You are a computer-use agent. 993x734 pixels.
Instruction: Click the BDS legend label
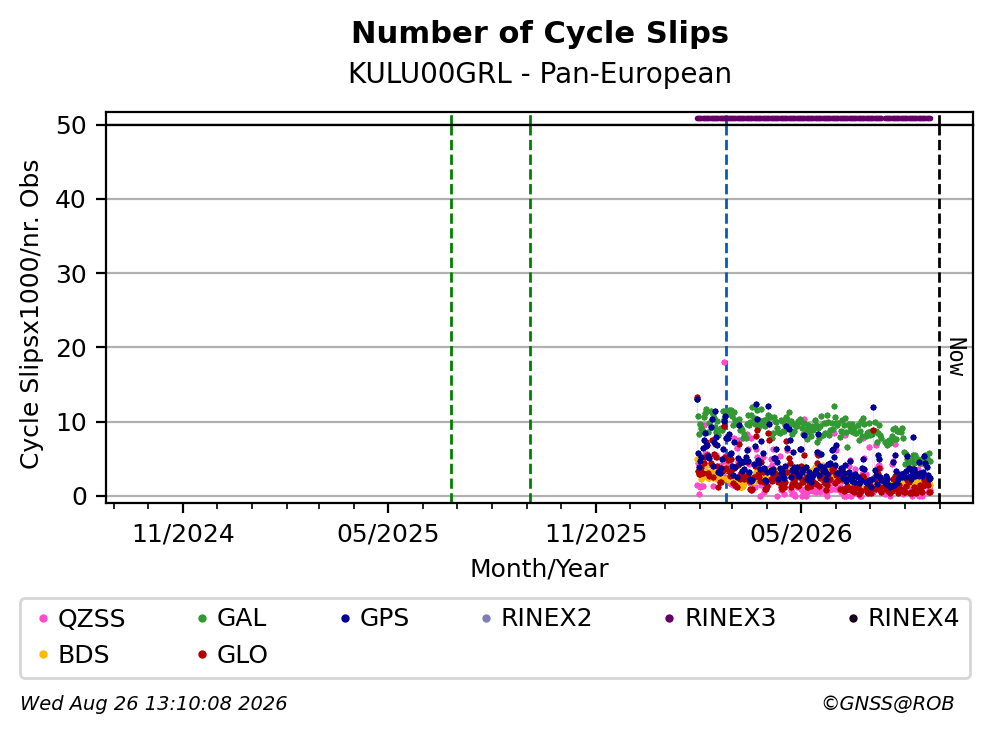[84, 655]
